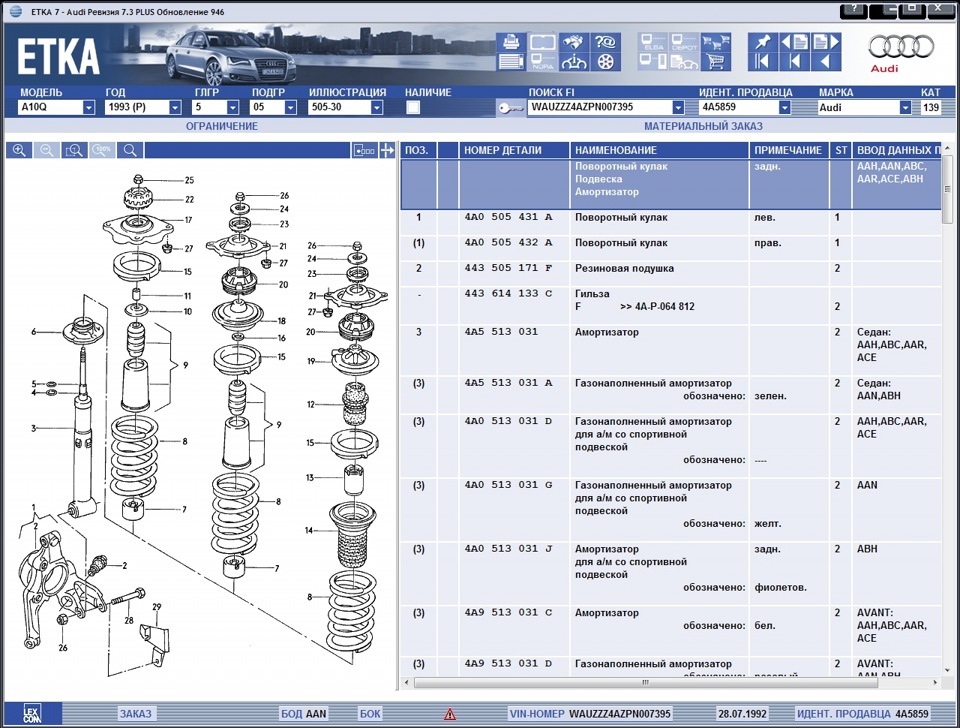Zoom in on the parts illustration
Viewport: 960px width, 728px height.
(19, 150)
